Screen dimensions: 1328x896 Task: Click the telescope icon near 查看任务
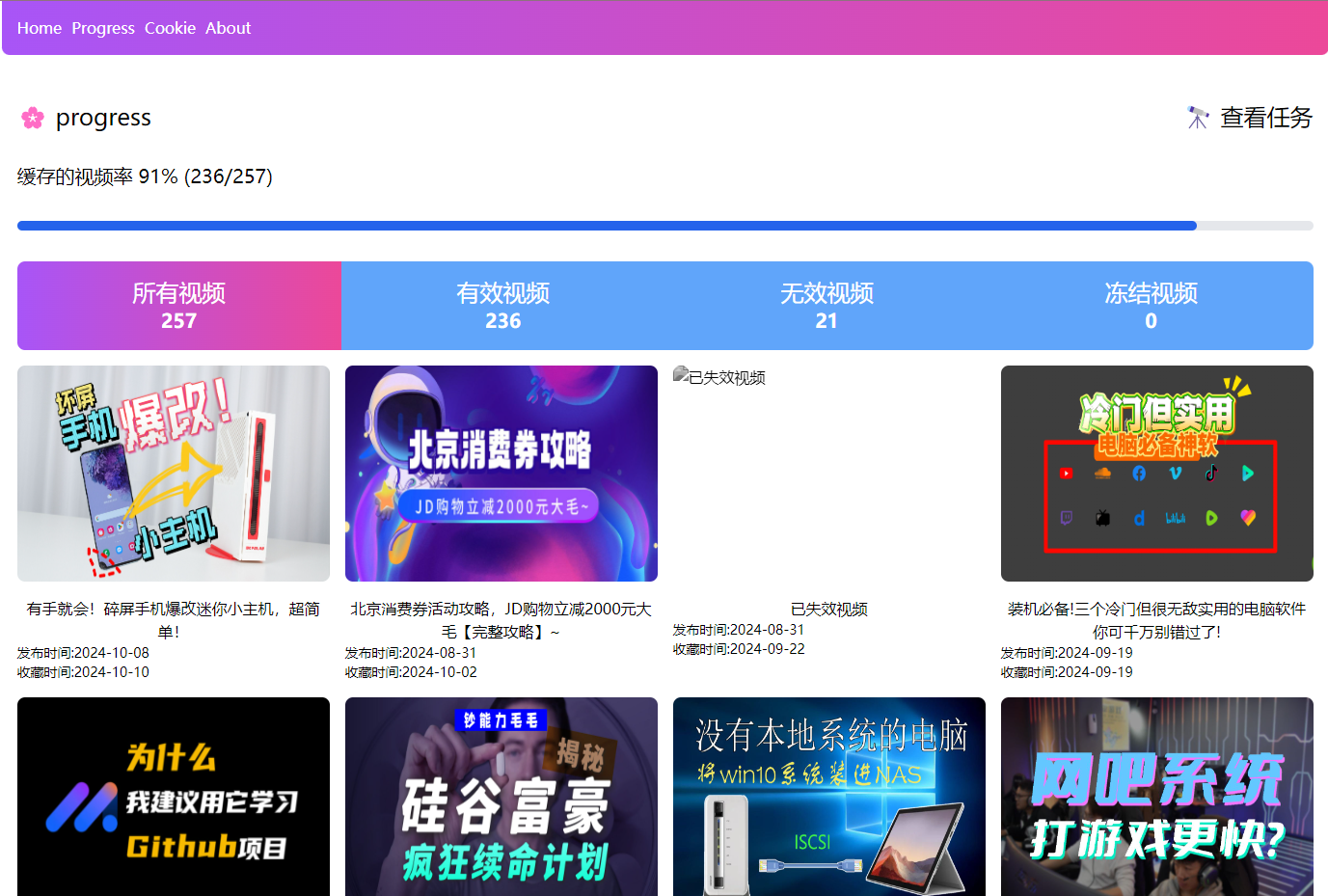point(1198,118)
